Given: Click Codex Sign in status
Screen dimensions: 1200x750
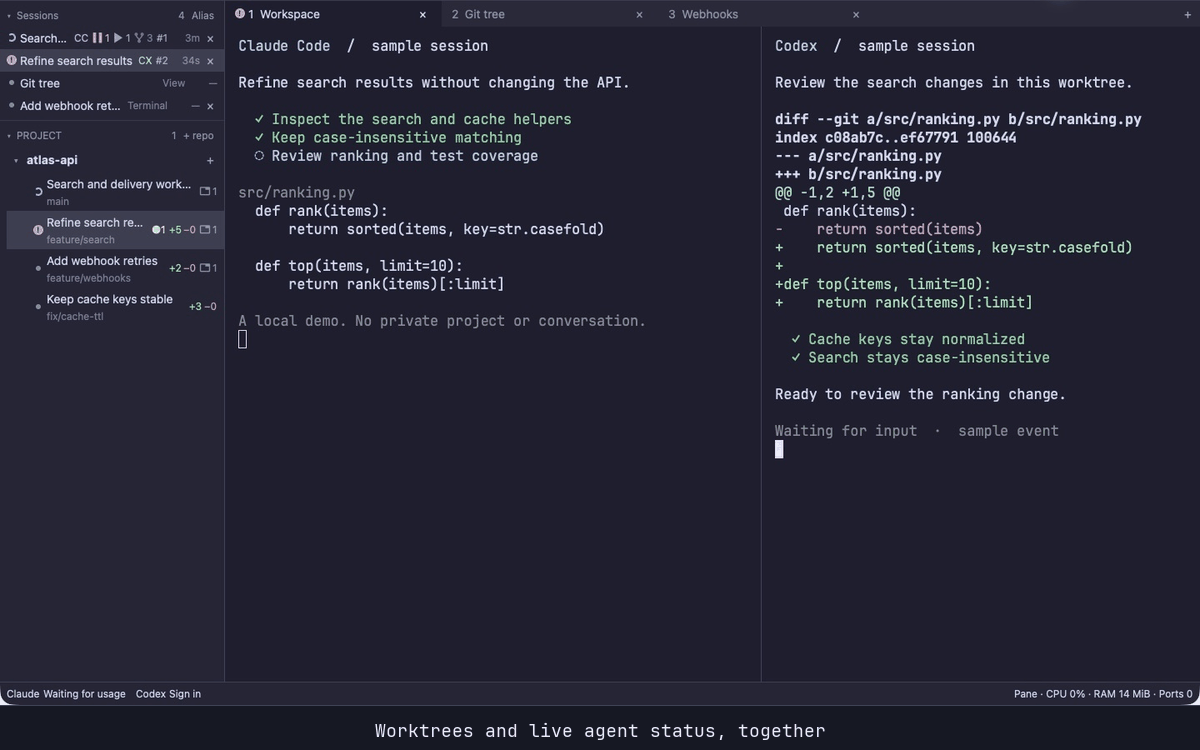Looking at the screenshot, I should 168,694.
